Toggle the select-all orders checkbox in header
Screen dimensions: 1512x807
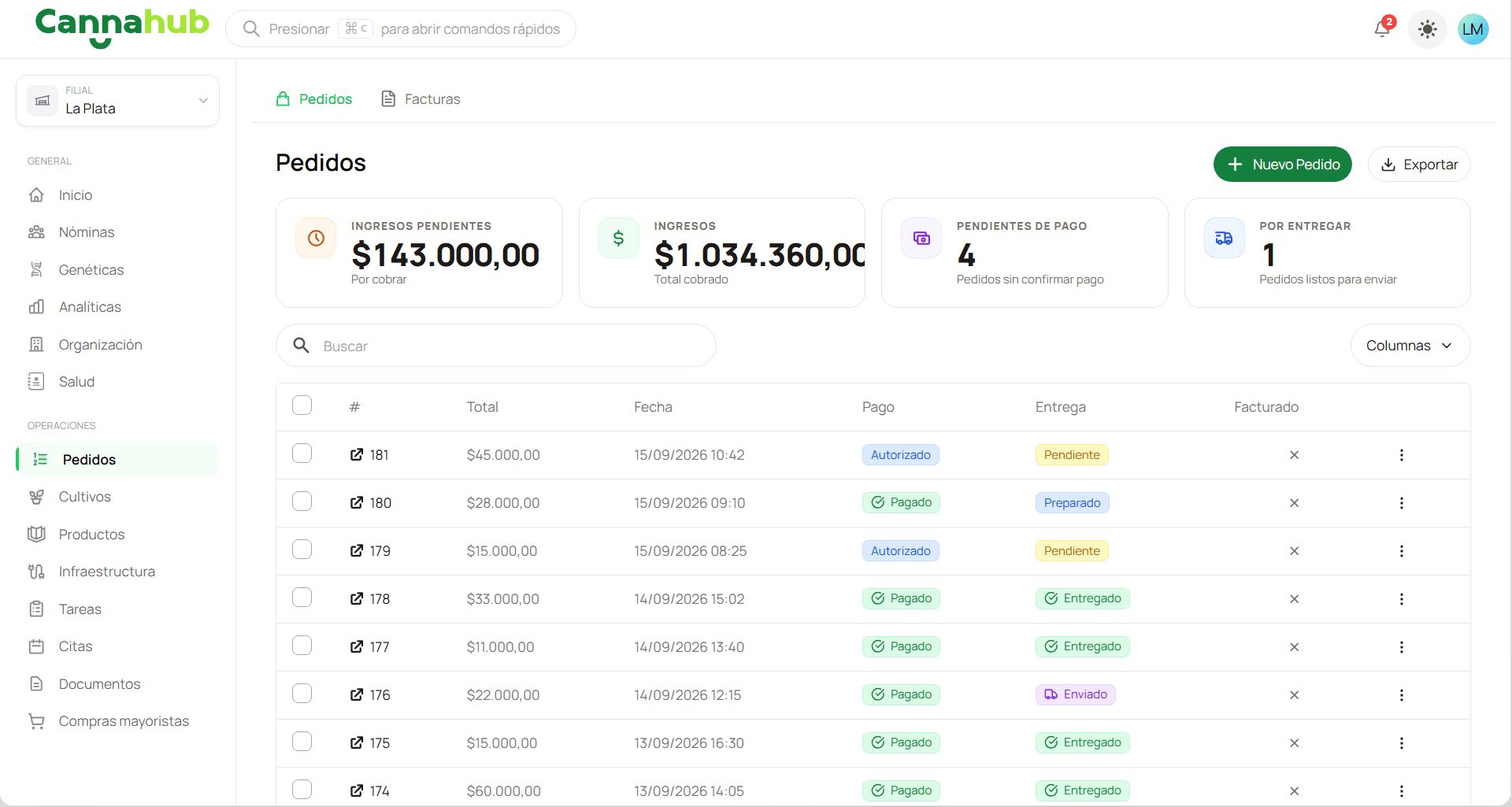tap(302, 405)
